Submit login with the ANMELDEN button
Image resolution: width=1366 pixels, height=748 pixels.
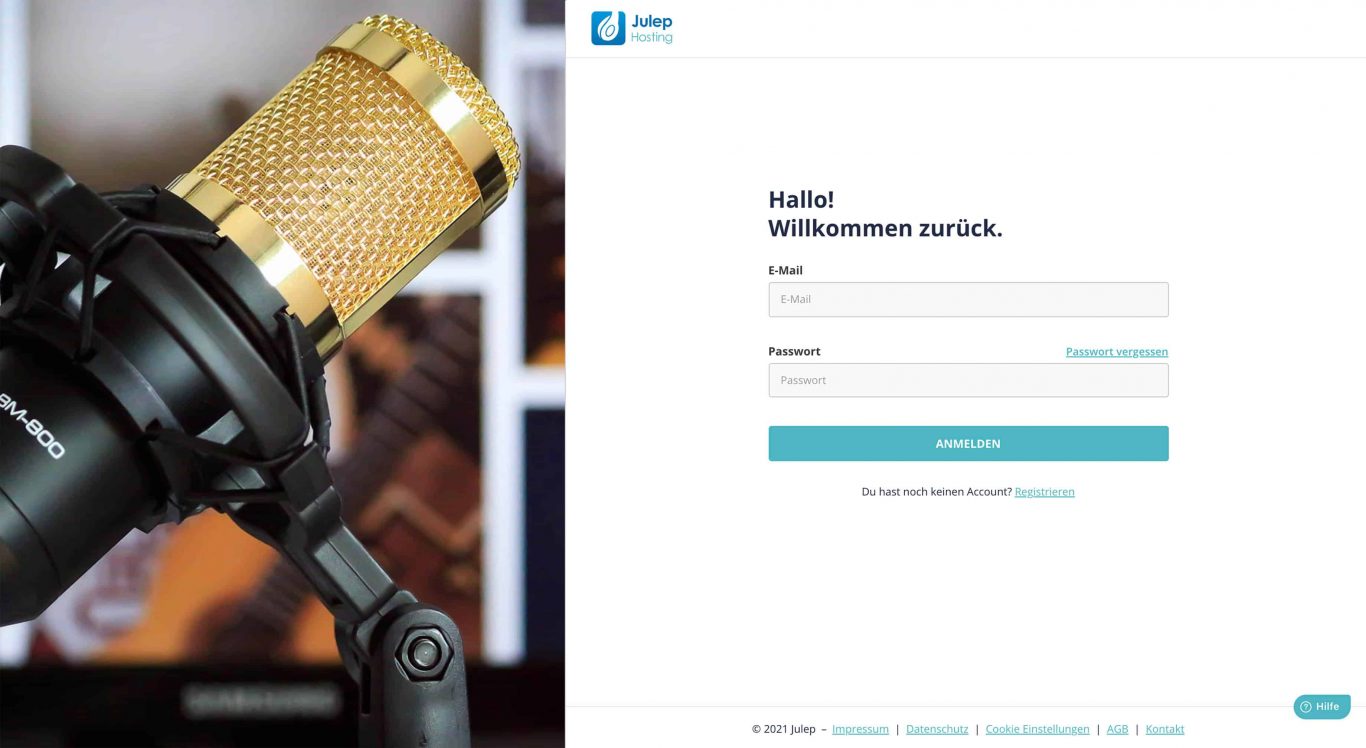[968, 444]
